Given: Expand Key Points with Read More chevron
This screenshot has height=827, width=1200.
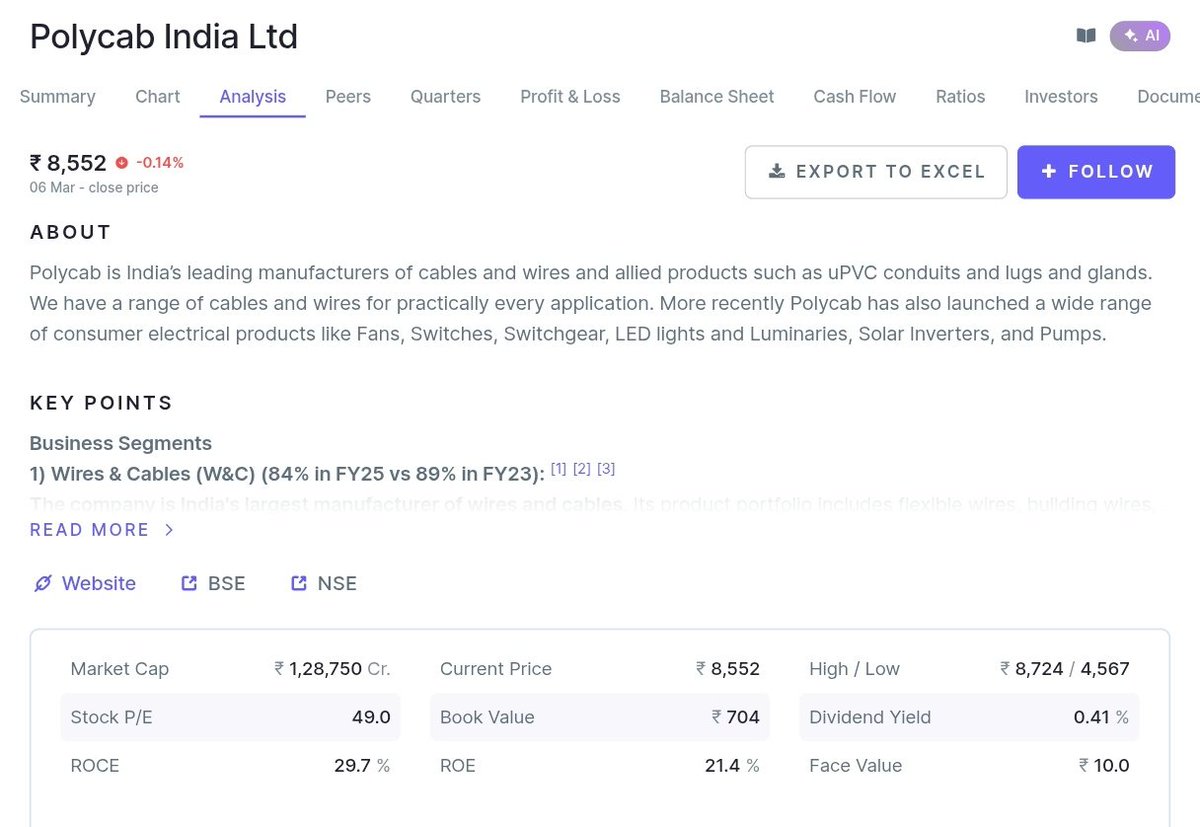Looking at the screenshot, I should [169, 530].
